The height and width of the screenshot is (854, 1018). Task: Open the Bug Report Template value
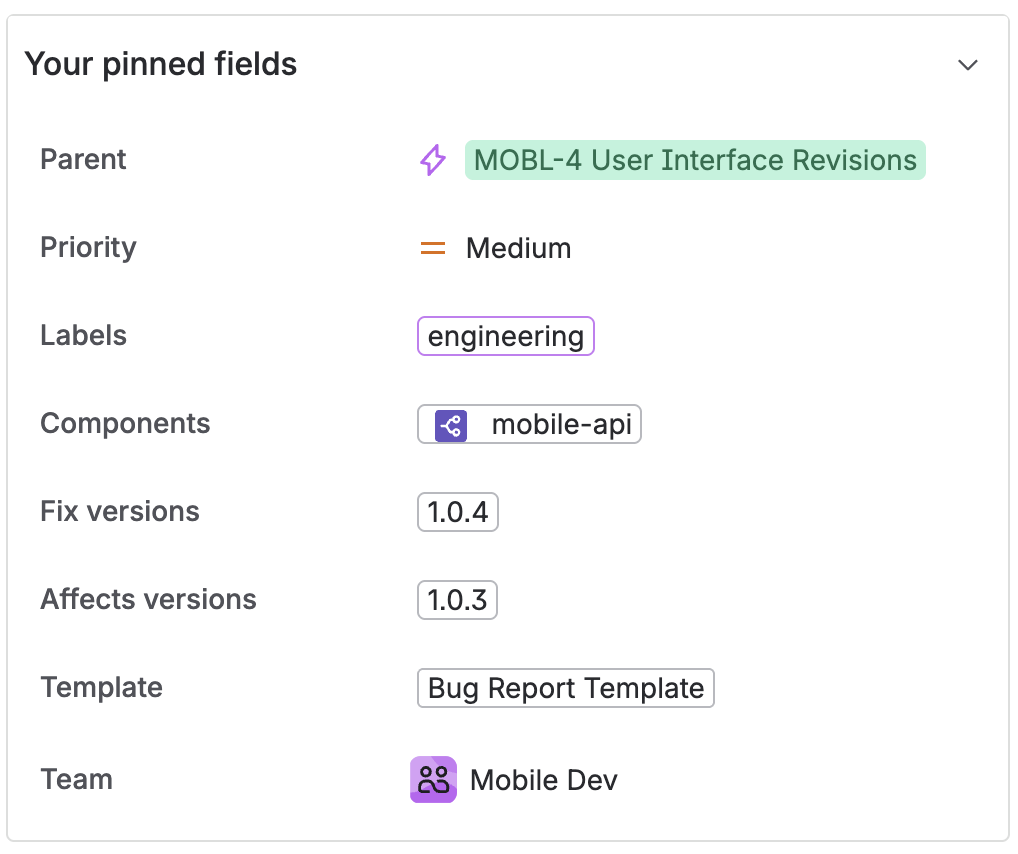click(565, 688)
